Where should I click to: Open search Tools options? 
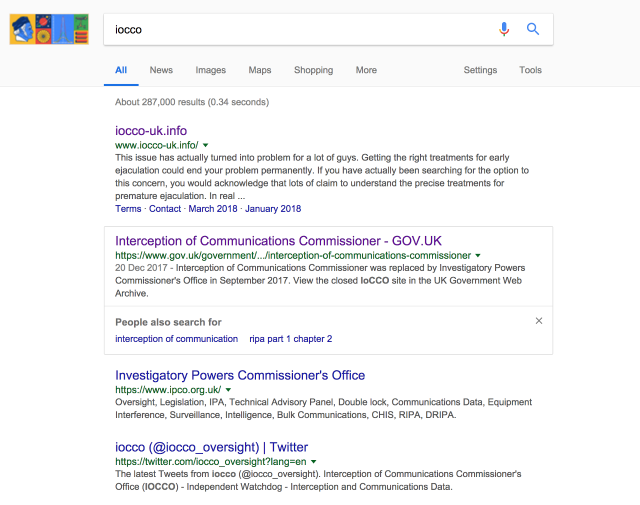click(x=530, y=70)
